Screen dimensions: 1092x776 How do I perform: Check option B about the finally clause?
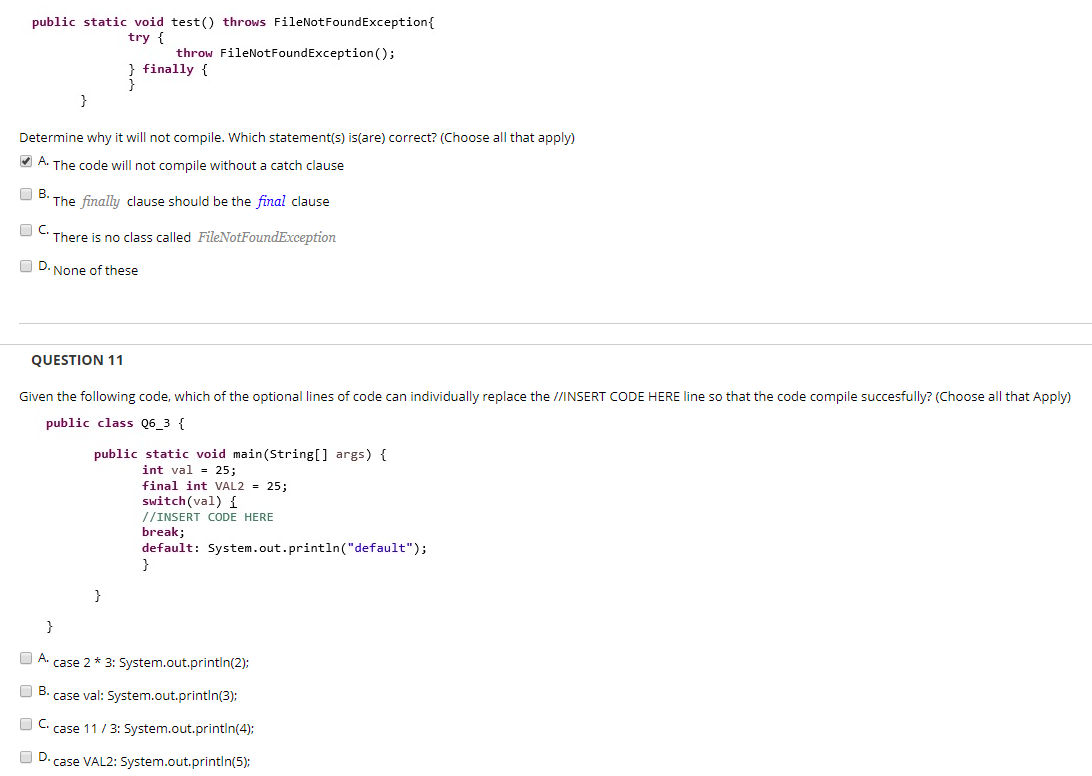(25, 193)
